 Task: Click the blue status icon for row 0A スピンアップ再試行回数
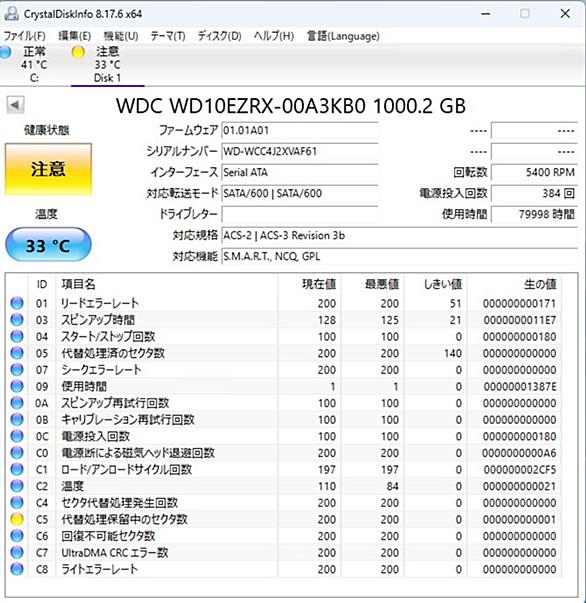17,403
